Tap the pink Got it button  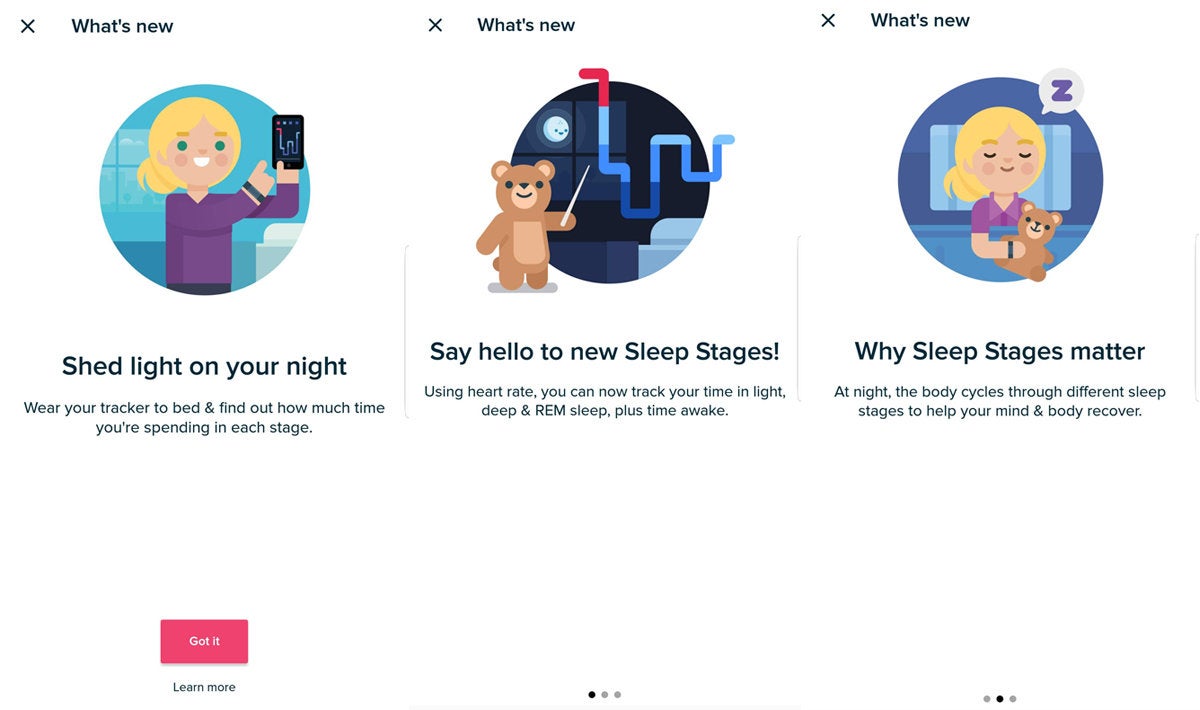(204, 641)
